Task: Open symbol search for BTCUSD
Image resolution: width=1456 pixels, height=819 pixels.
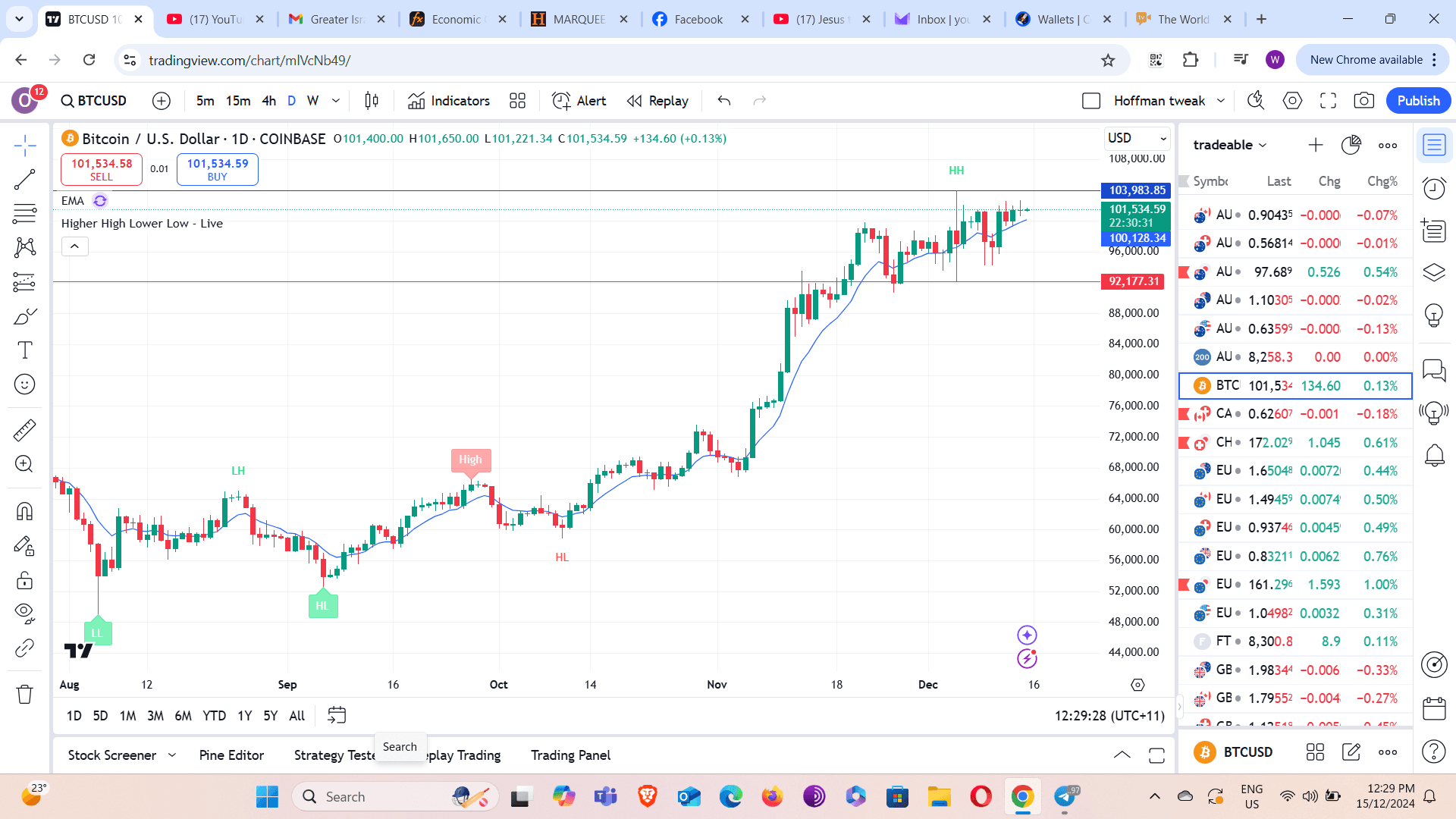Action: point(95,101)
